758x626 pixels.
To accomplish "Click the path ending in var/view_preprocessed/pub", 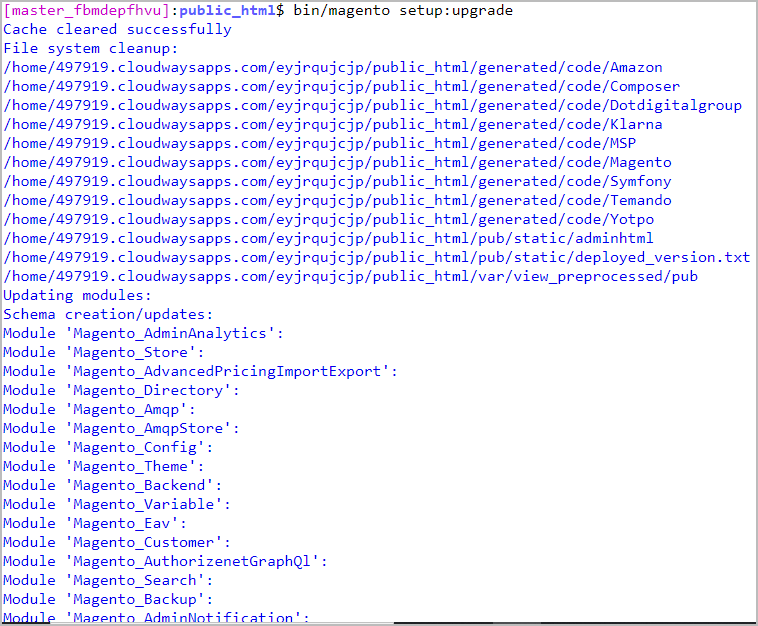I will pyautogui.click(x=350, y=276).
